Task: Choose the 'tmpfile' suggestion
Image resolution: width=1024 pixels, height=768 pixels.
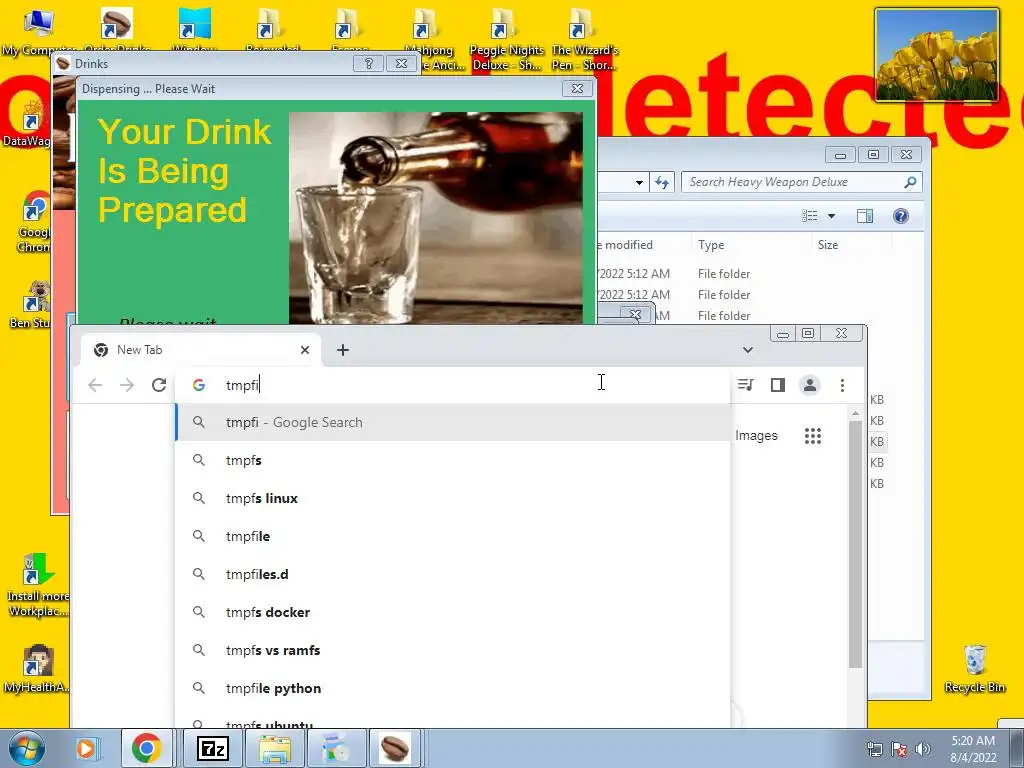Action: pyautogui.click(x=452, y=536)
